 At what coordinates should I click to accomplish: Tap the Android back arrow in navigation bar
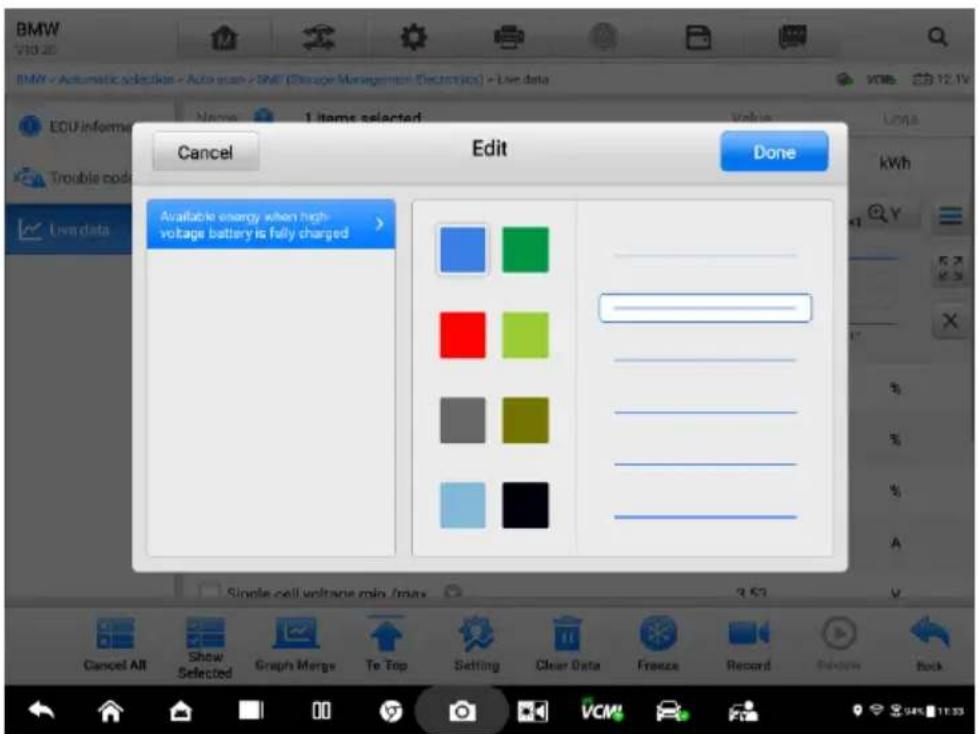[x=42, y=711]
